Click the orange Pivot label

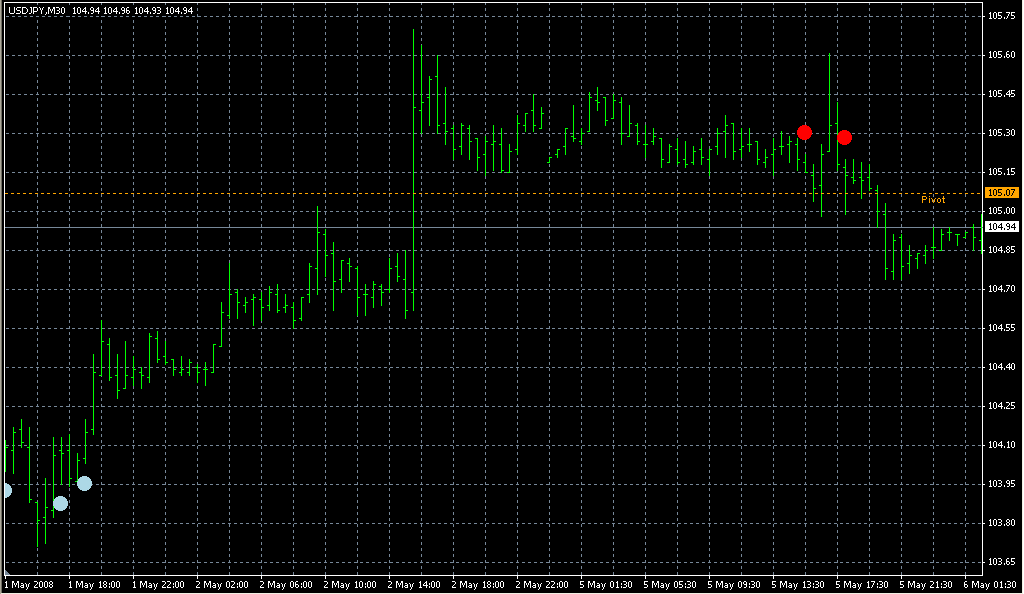(x=933, y=200)
